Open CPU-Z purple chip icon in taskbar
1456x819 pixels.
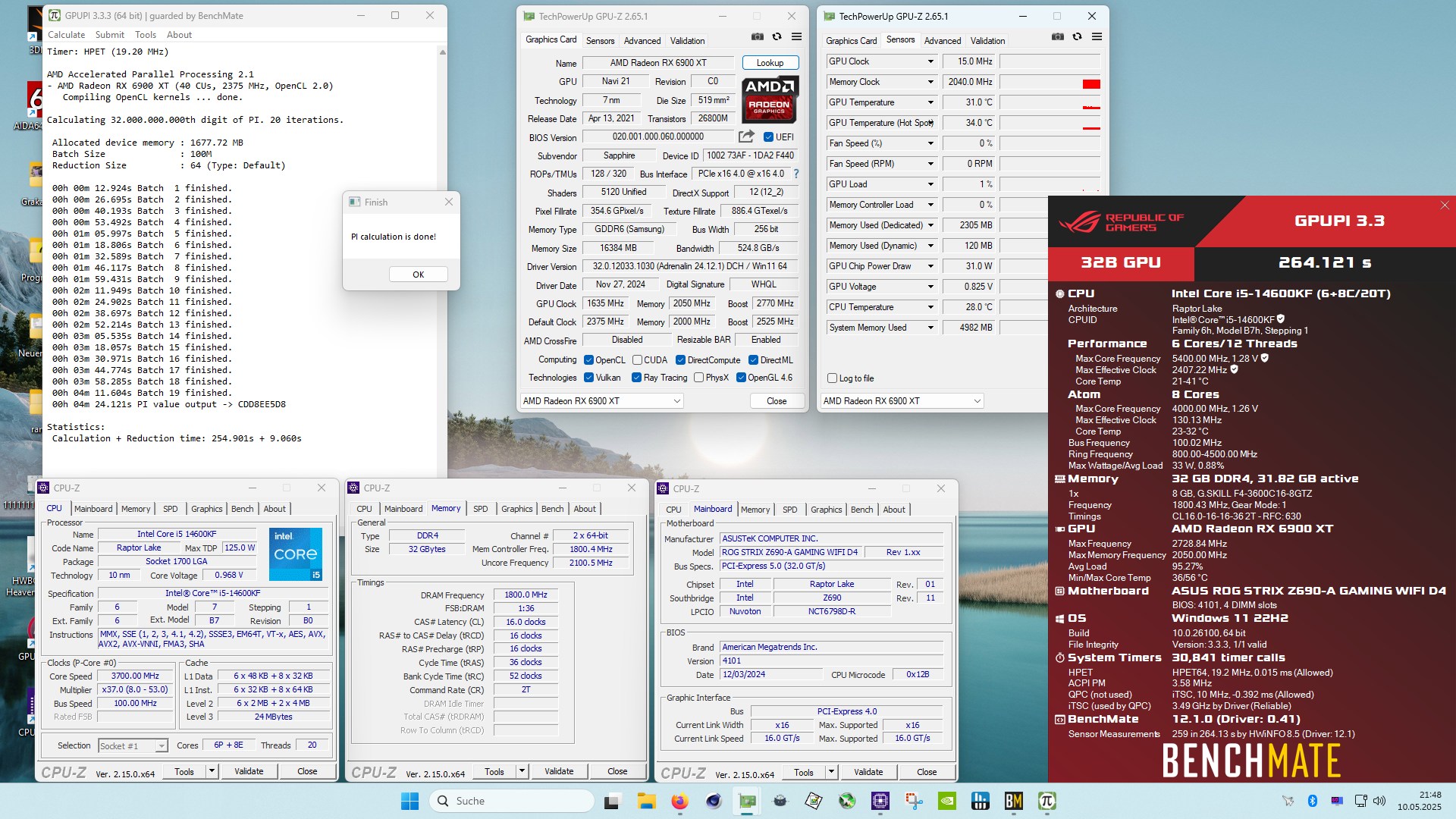[880, 801]
